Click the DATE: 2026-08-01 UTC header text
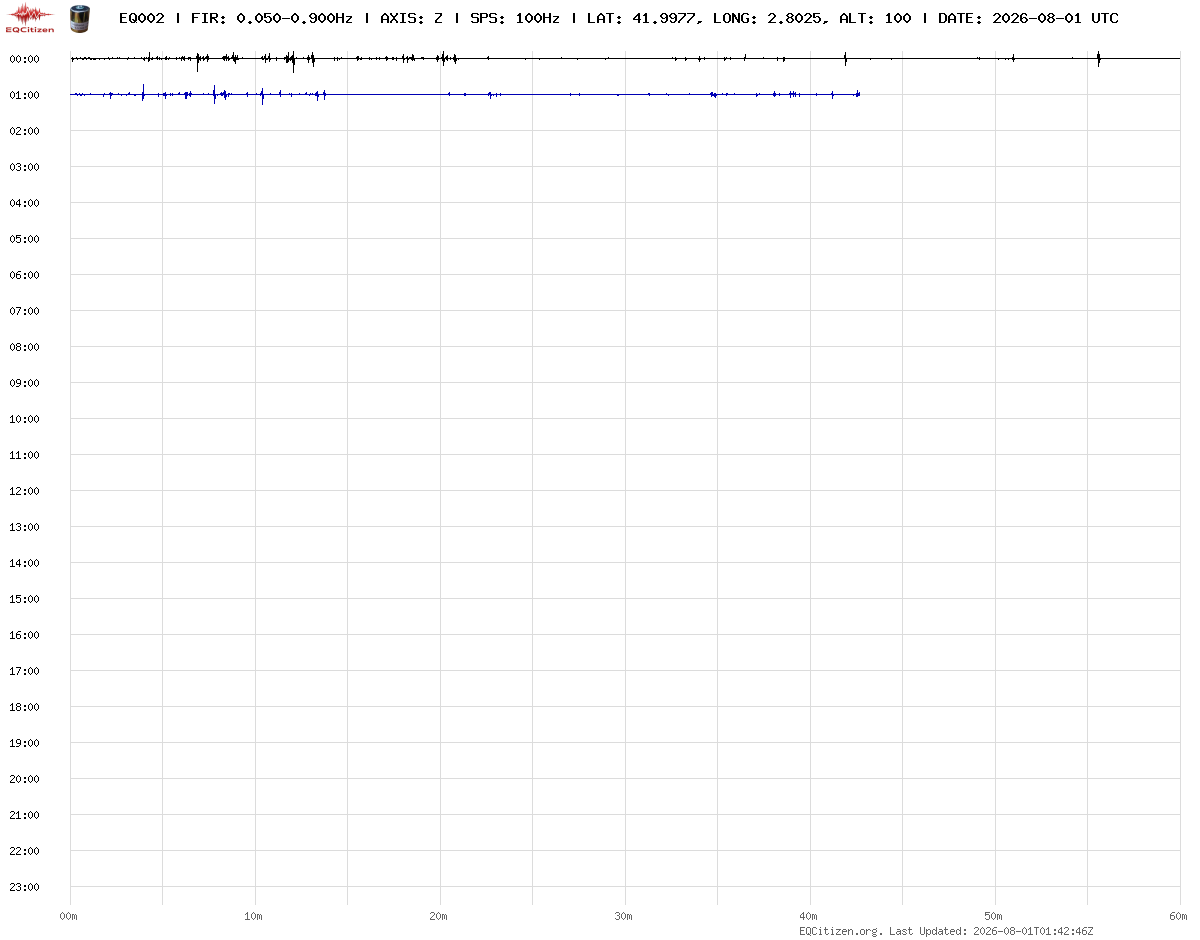This screenshot has width=1200, height=940. 1028,18
